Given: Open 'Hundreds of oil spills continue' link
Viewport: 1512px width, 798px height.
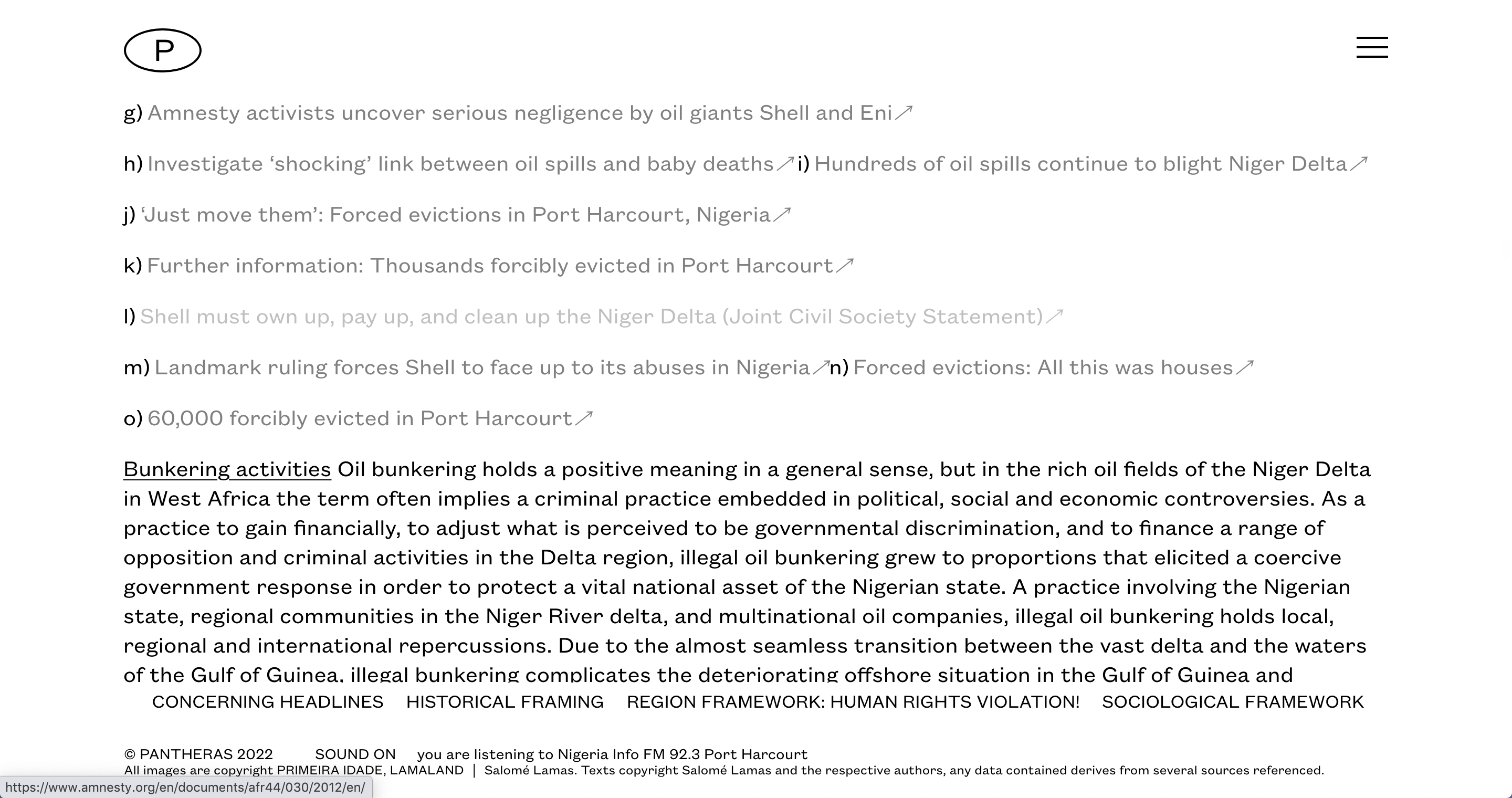Looking at the screenshot, I should point(1080,164).
